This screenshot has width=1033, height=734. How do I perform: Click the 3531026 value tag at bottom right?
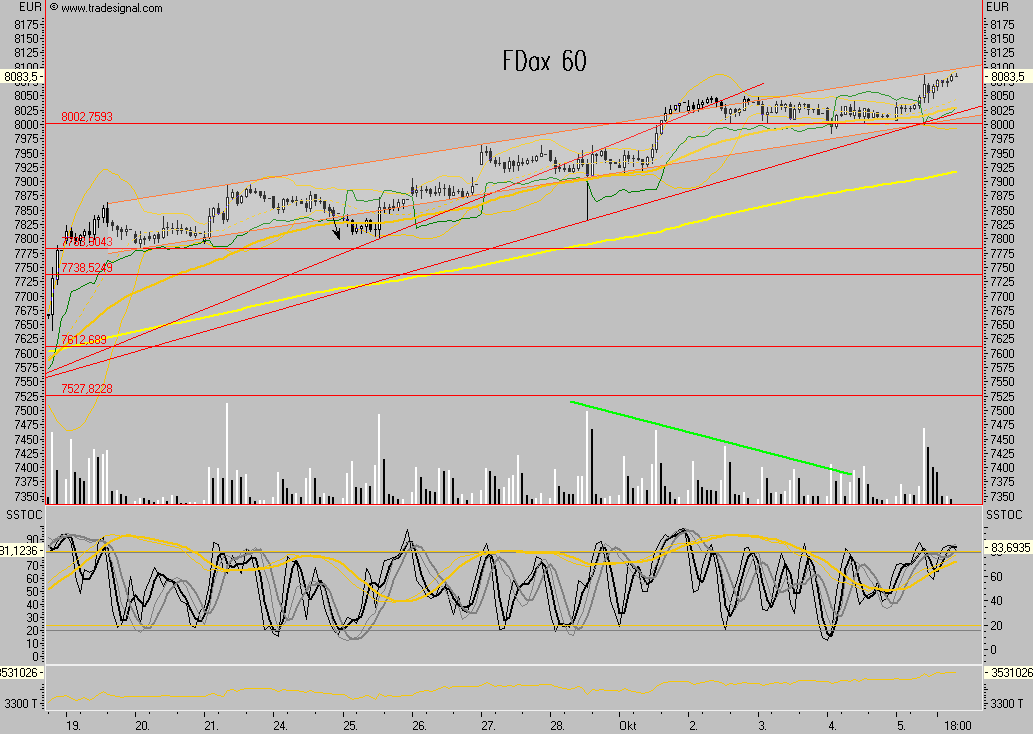pyautogui.click(x=1008, y=673)
